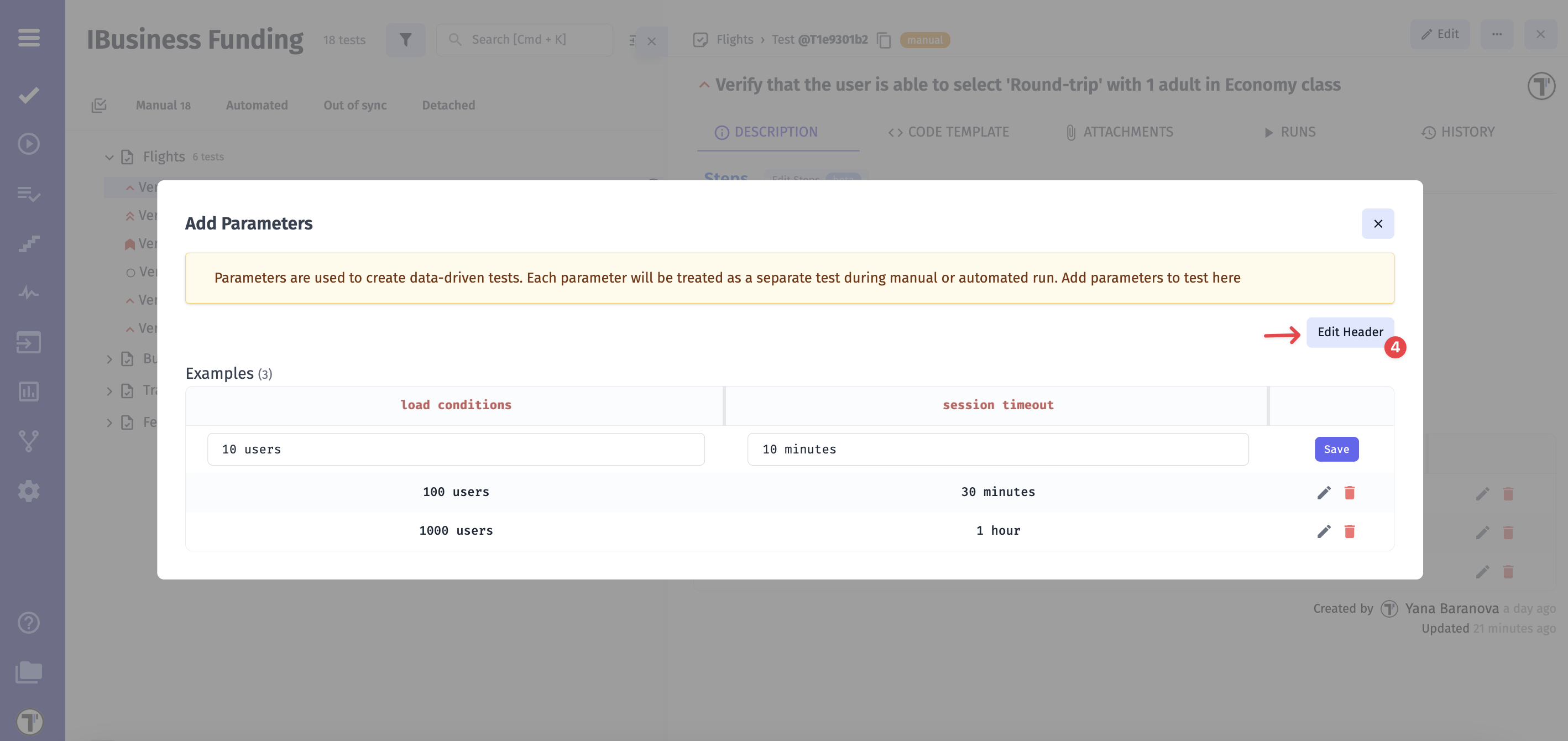1568x741 pixels.
Task: Toggle multi-select checkbox icon near Manual tab
Action: tap(98, 105)
